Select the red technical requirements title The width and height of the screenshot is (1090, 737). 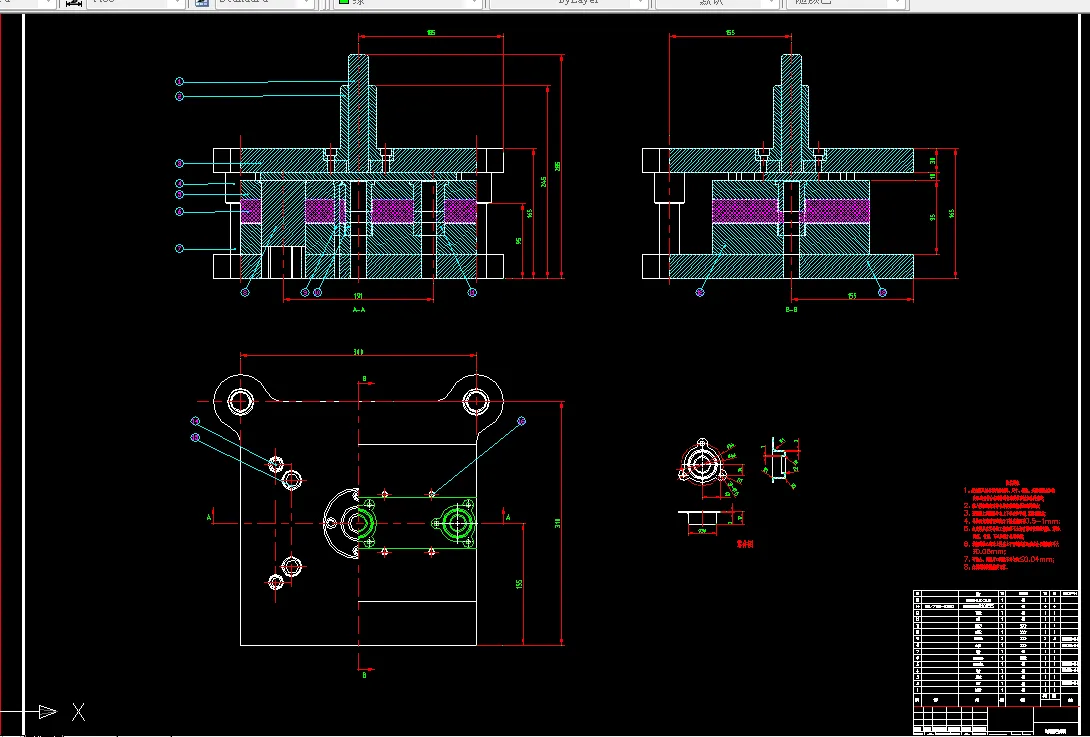[1013, 482]
